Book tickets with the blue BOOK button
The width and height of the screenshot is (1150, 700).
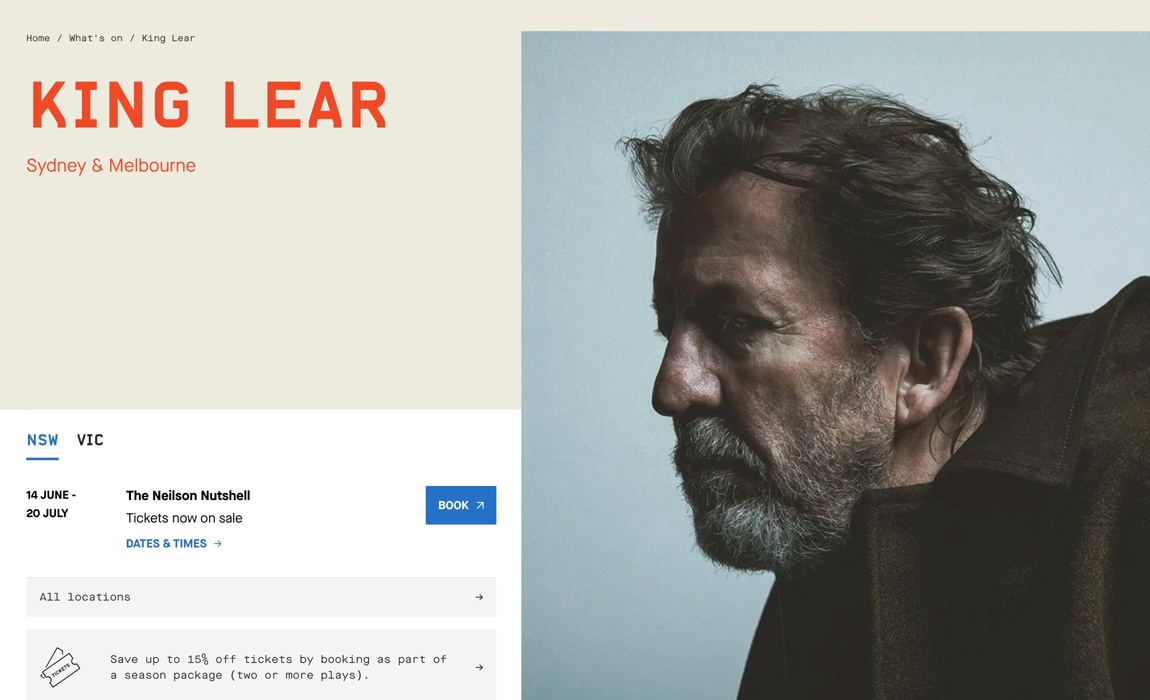461,505
